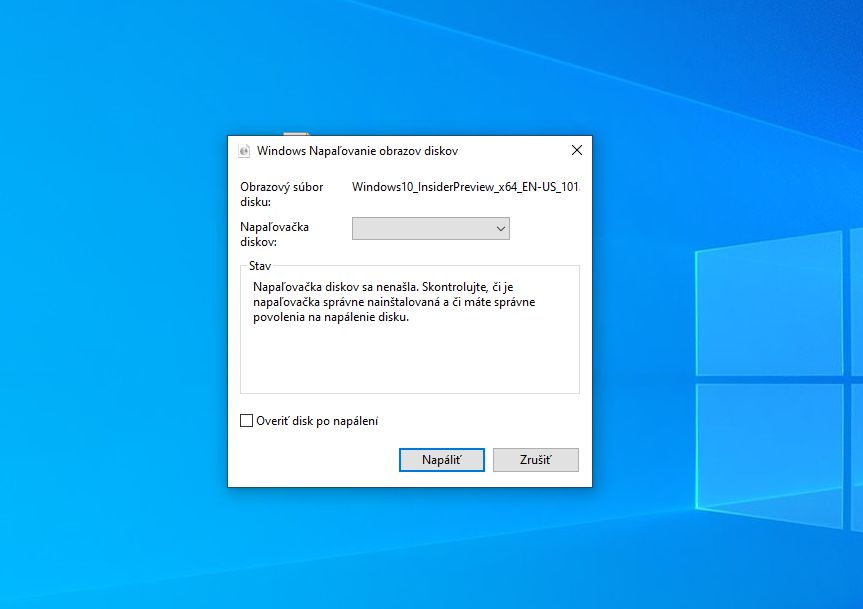This screenshot has height=609, width=863.
Task: Click the 'Napáliť' button
Action: point(442,460)
